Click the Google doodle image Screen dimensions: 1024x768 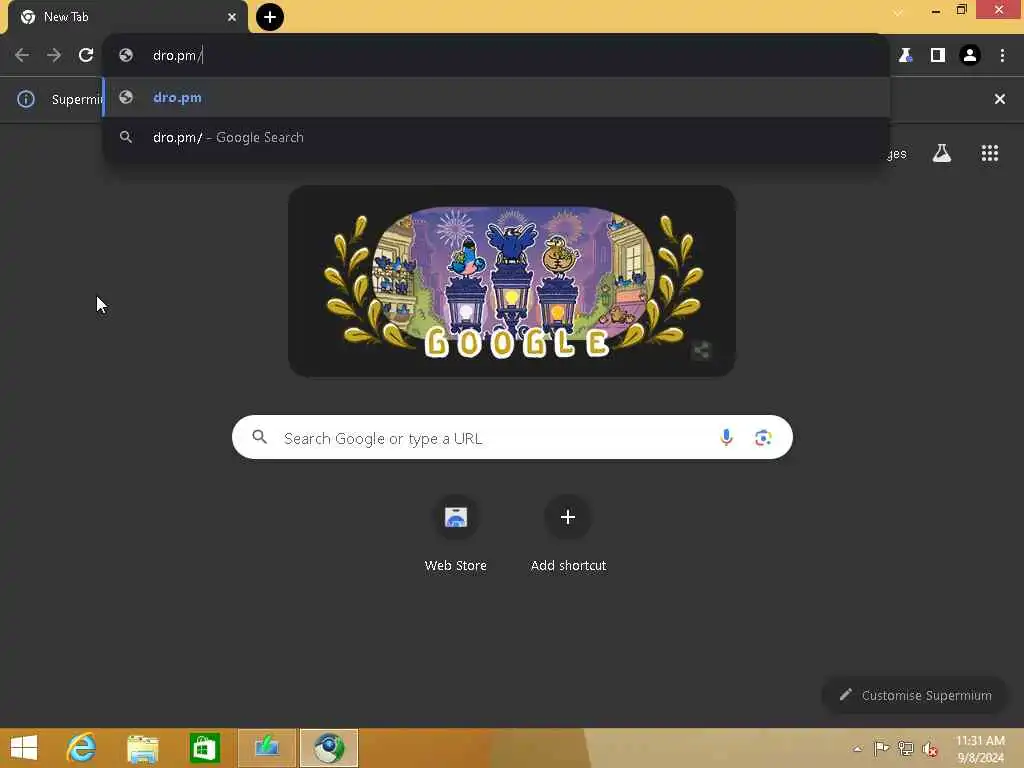click(x=512, y=281)
